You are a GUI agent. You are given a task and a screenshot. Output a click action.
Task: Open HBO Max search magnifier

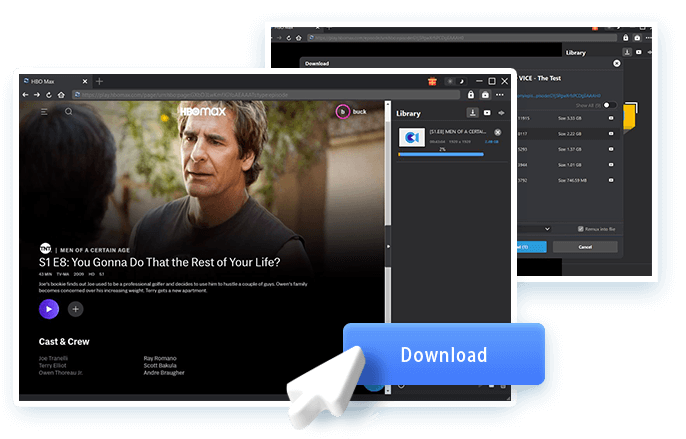tap(69, 112)
